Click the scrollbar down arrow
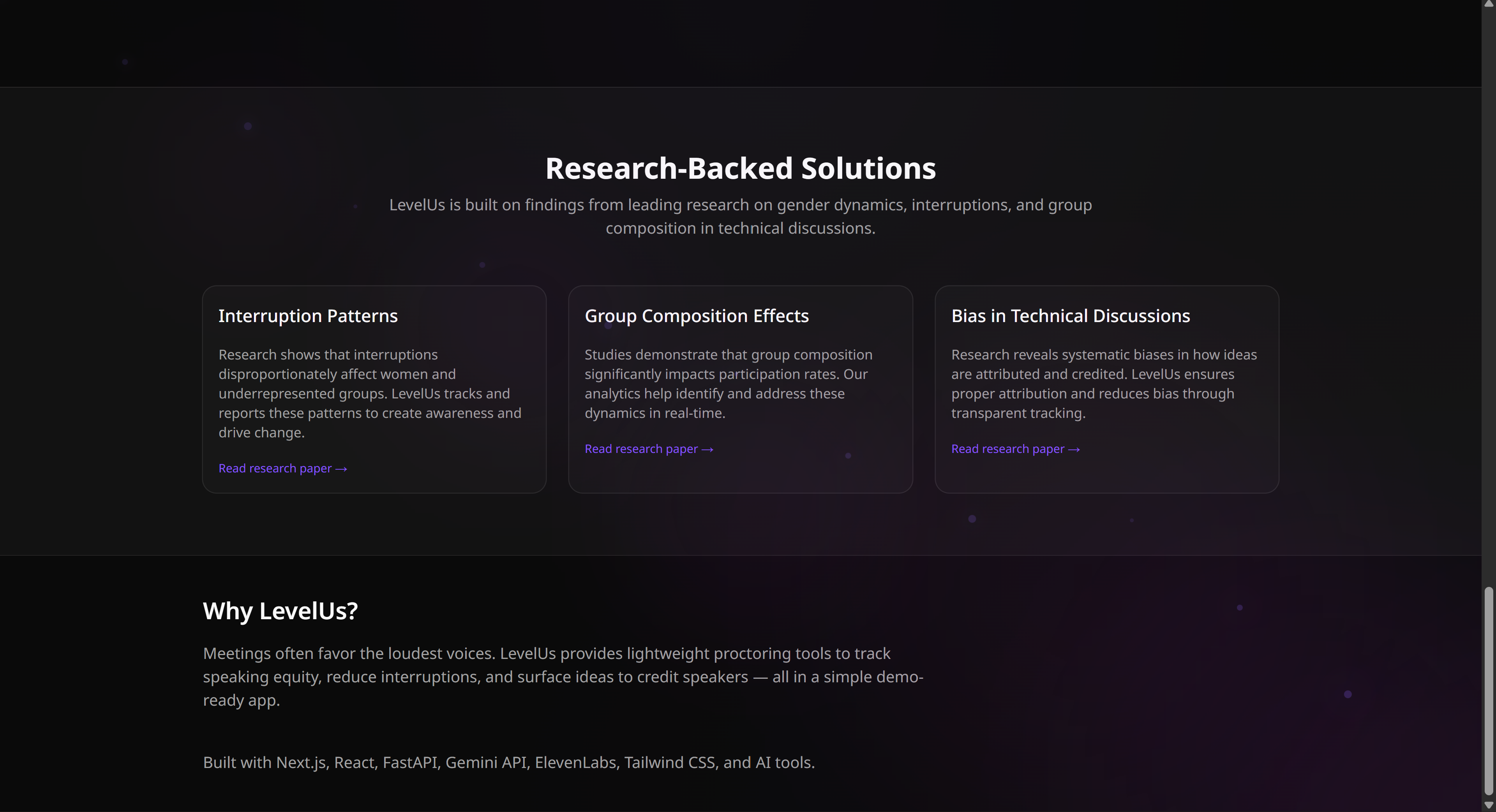 coord(1489,806)
